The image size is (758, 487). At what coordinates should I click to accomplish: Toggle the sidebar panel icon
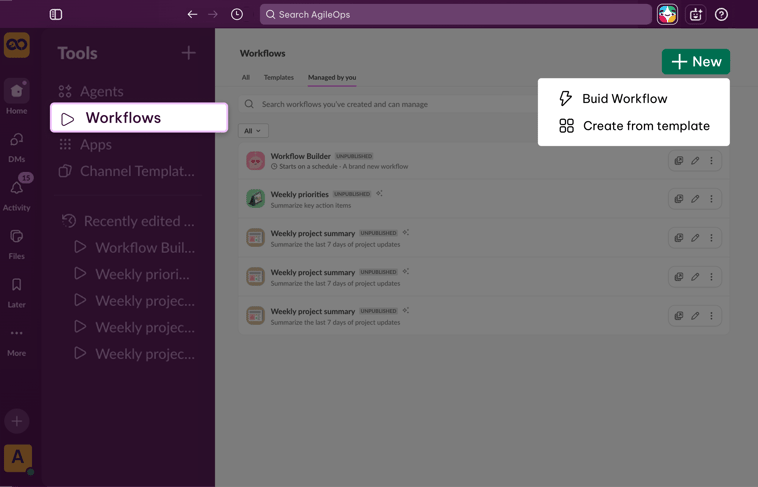56,15
